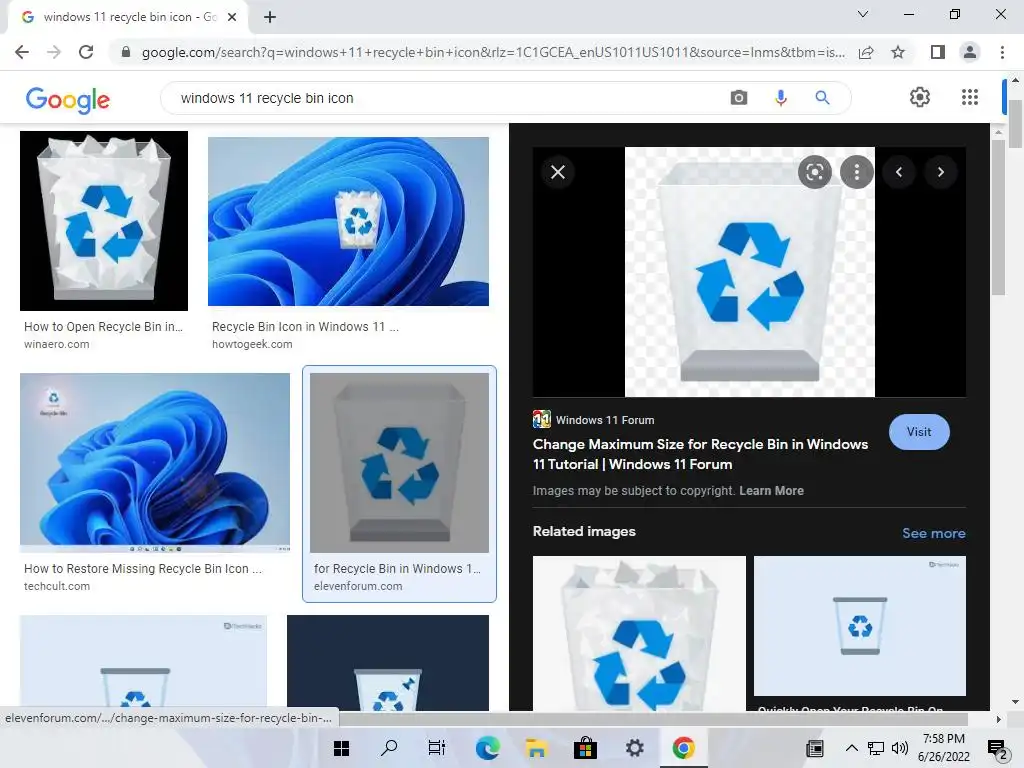Open more options on preview image
Screen dimensions: 1024x768
(x=857, y=172)
